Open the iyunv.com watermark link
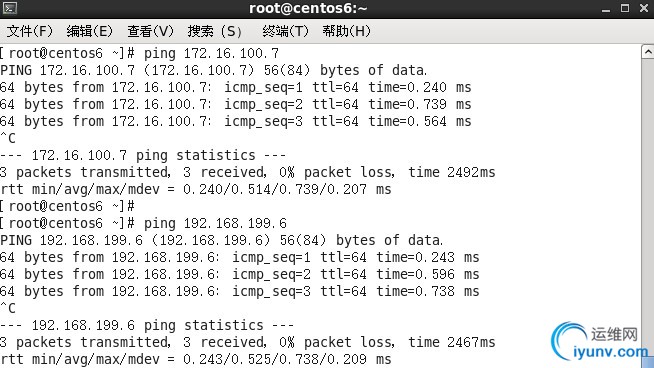This screenshot has width=654, height=368. pyautogui.click(x=611, y=352)
